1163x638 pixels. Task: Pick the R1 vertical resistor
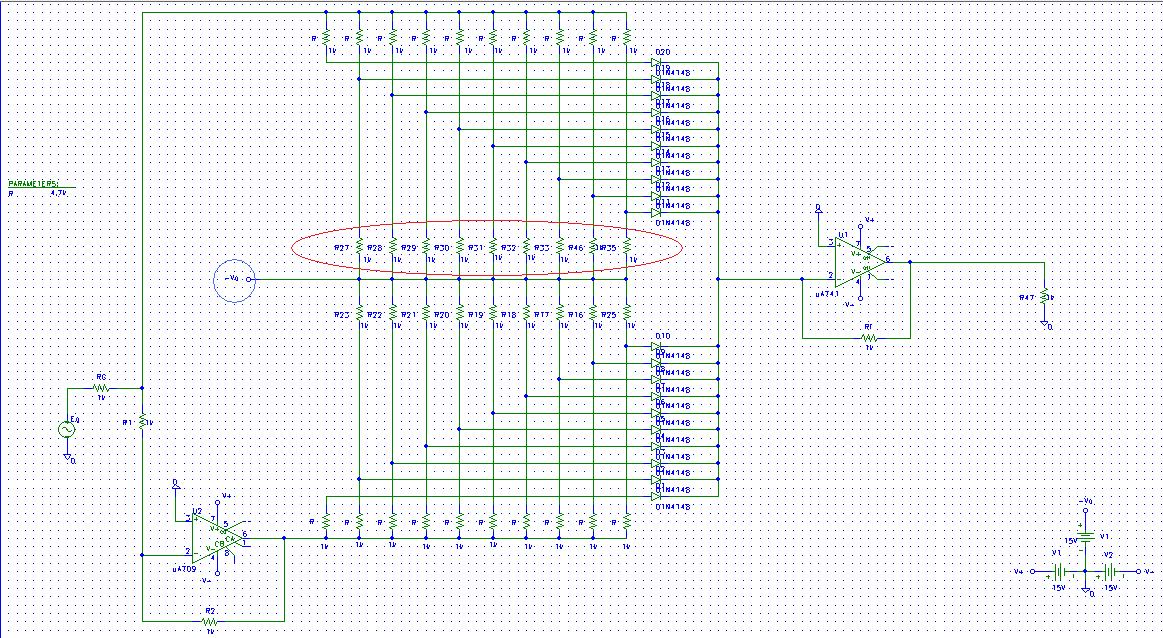pyautogui.click(x=142, y=421)
